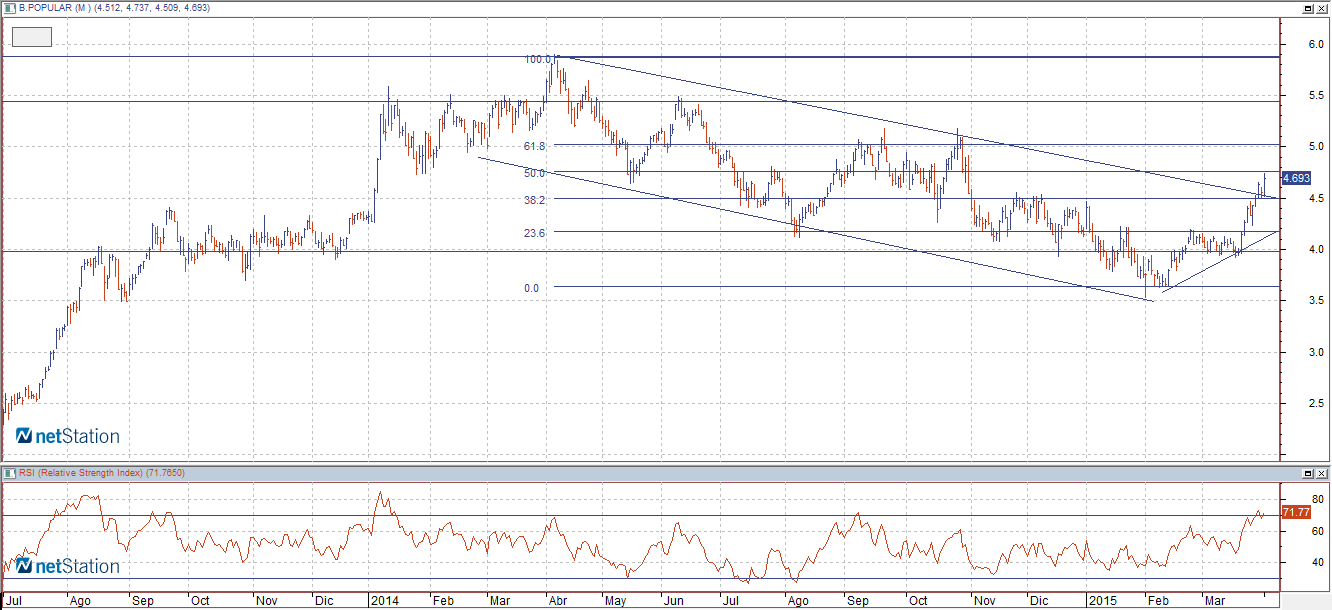Close the B.POPULAR price chart panel
This screenshot has height=610, width=1332.
tap(1321, 8)
